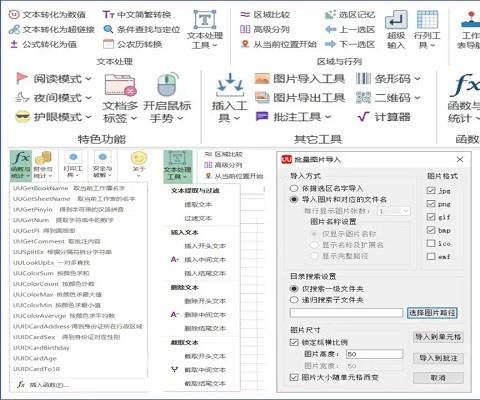Toggle 图片大小随单元格而变 checkbox
The width and height of the screenshot is (480, 400).
coord(294,377)
